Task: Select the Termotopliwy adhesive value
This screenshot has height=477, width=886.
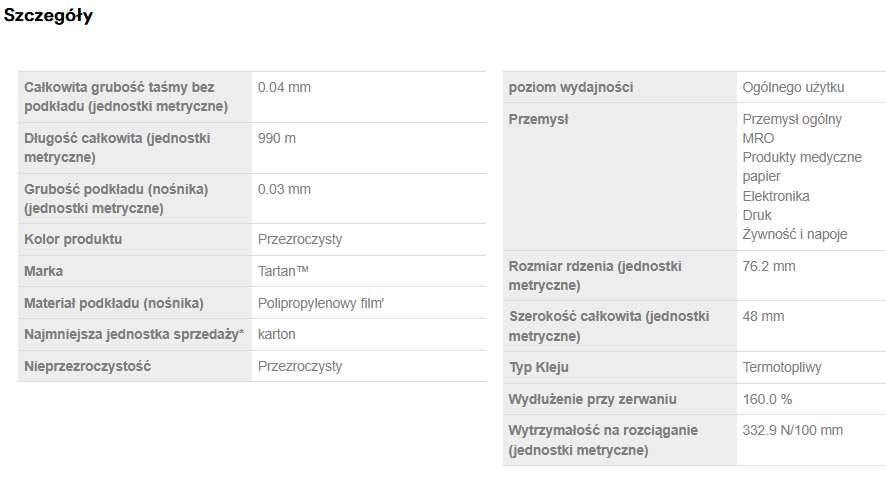Action: click(782, 367)
